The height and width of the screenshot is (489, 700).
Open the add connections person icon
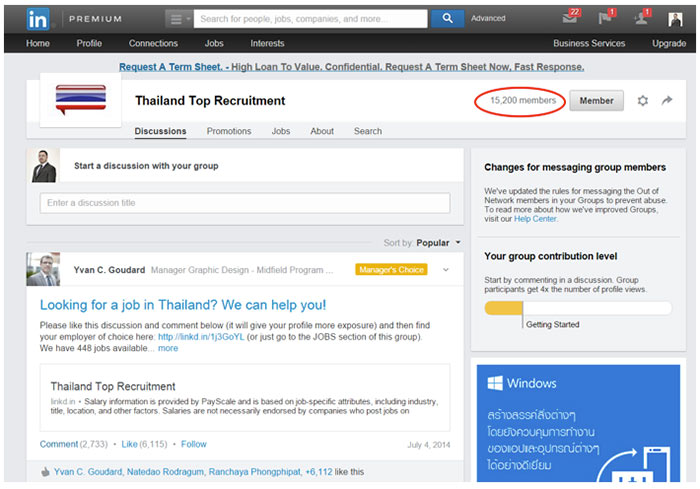pos(642,17)
